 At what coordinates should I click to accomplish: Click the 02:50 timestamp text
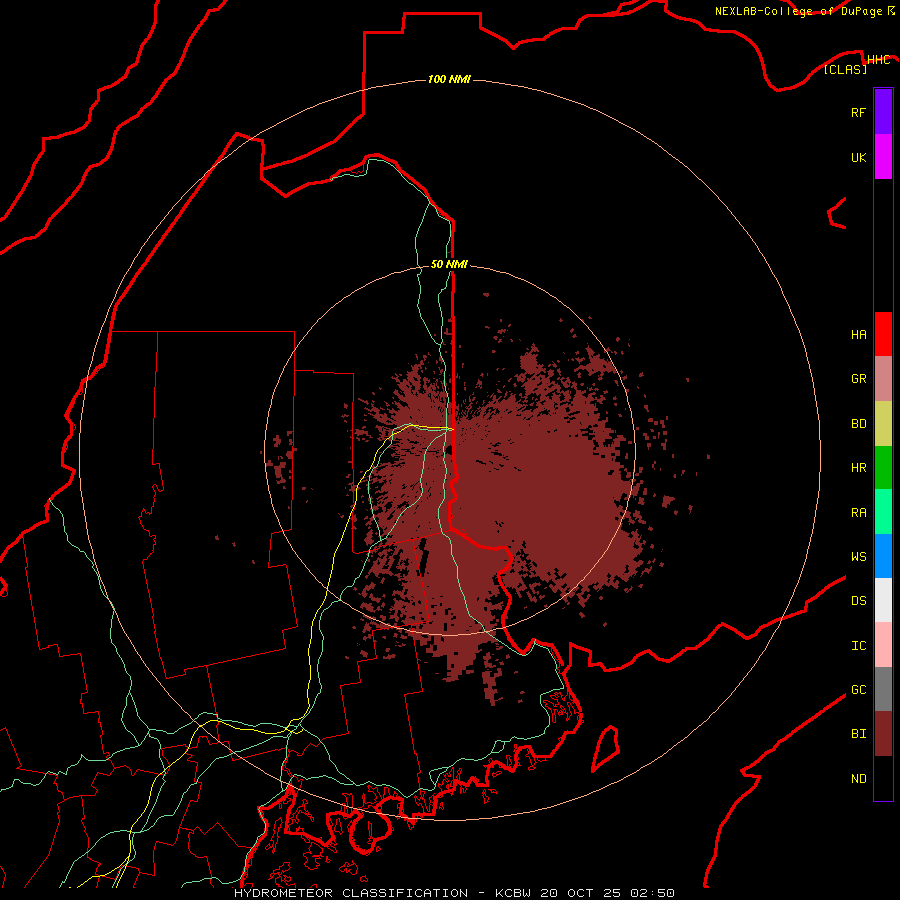(x=652, y=893)
